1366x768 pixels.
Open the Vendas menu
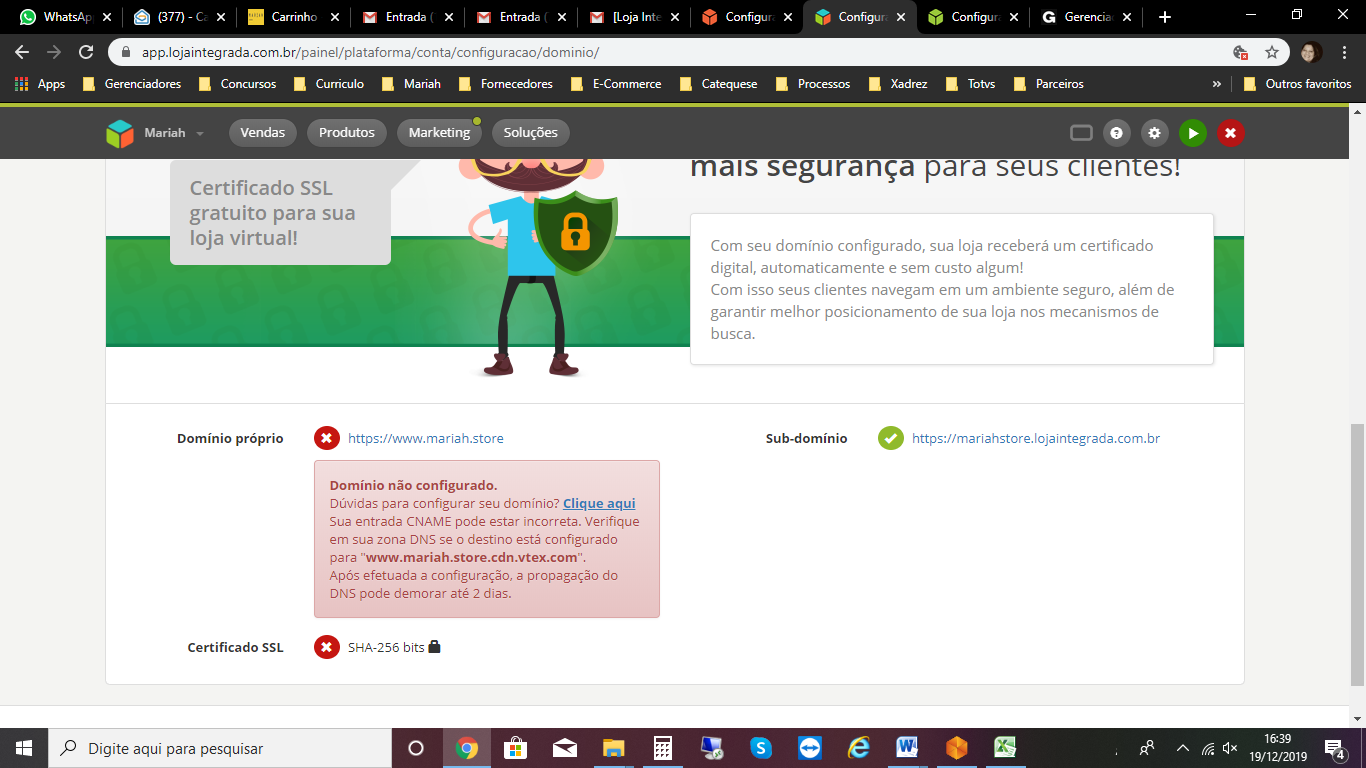click(x=263, y=133)
